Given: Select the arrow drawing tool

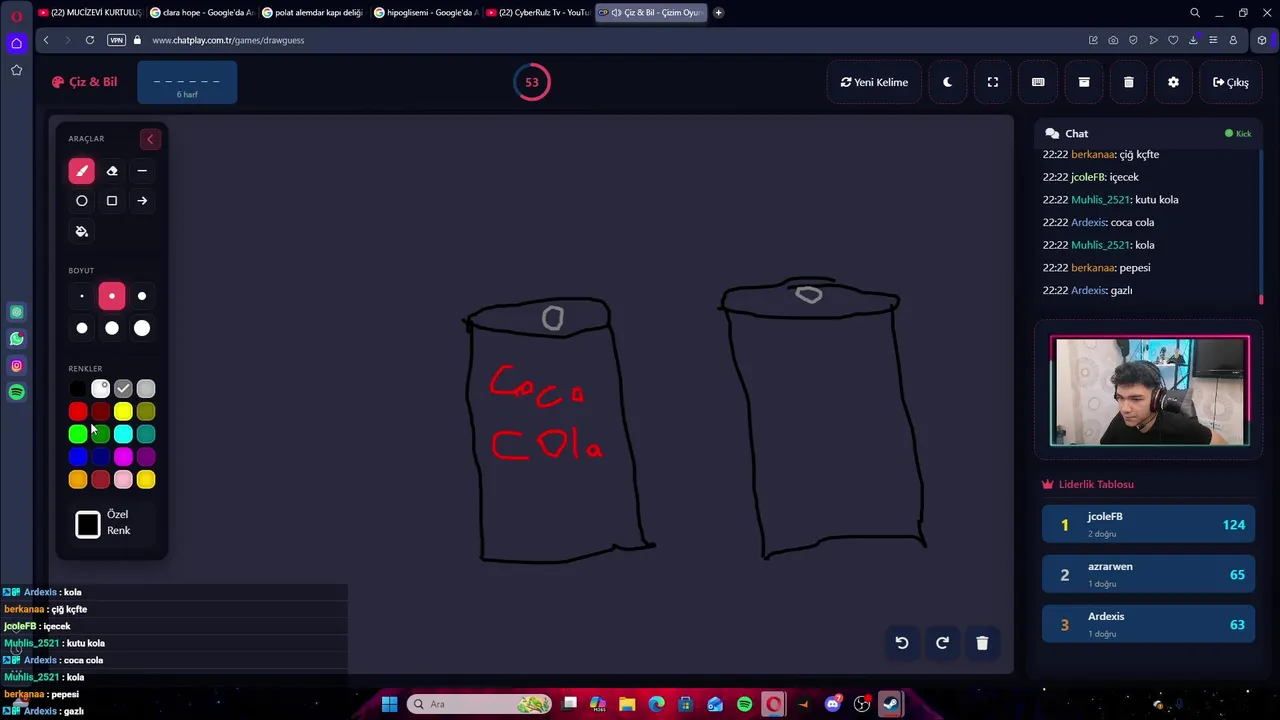Looking at the screenshot, I should [x=142, y=201].
